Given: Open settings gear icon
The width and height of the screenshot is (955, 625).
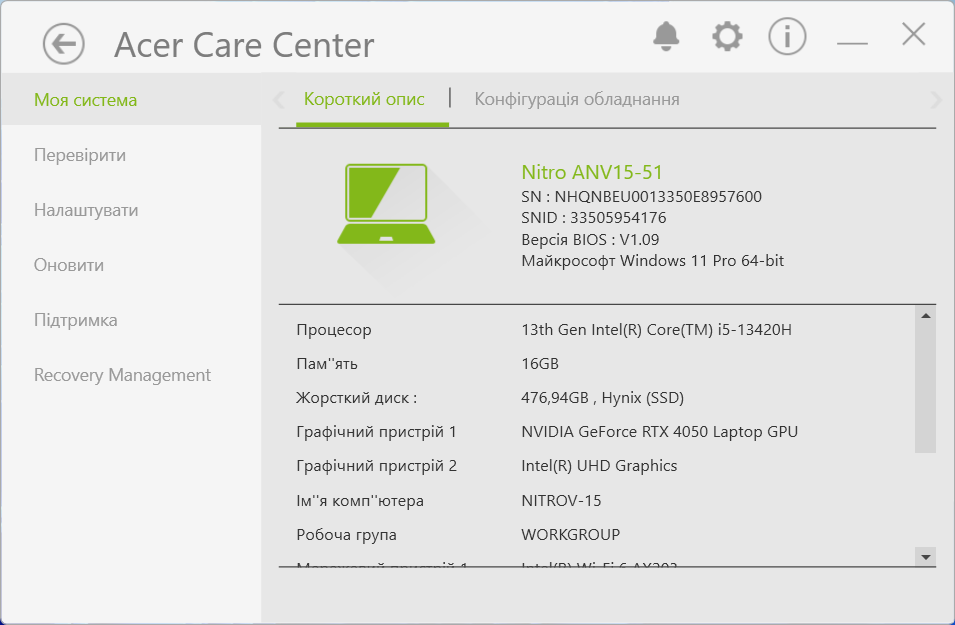Looking at the screenshot, I should (x=727, y=37).
